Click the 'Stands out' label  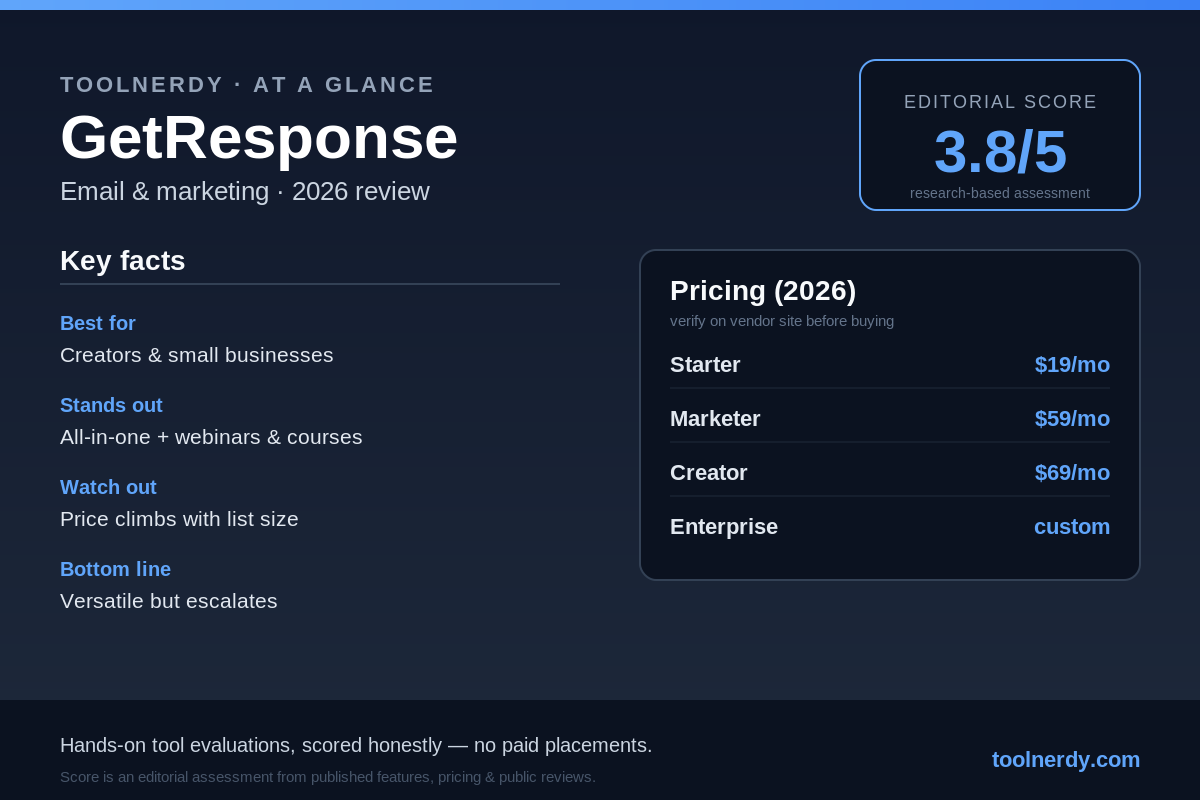point(111,405)
